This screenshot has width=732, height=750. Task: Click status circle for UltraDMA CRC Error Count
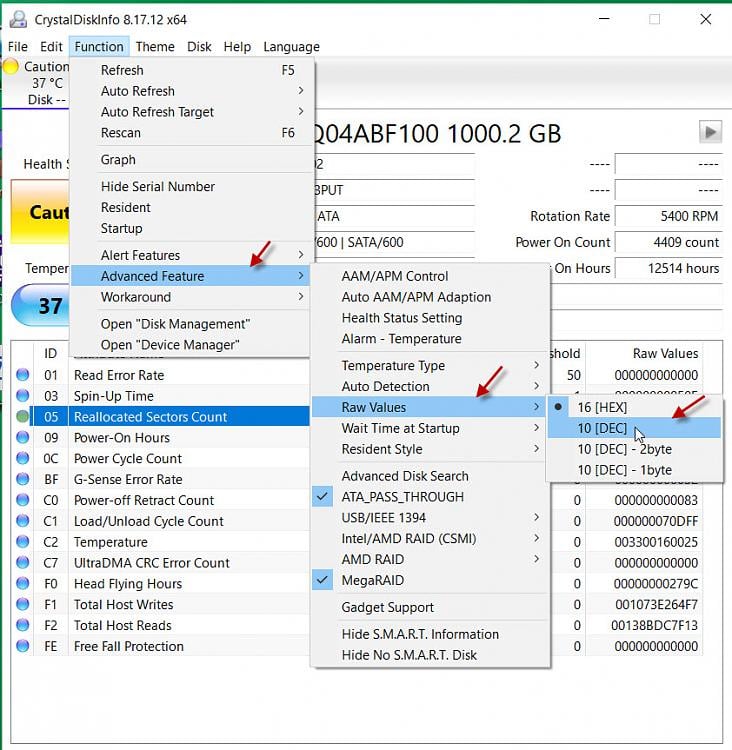pos(22,562)
